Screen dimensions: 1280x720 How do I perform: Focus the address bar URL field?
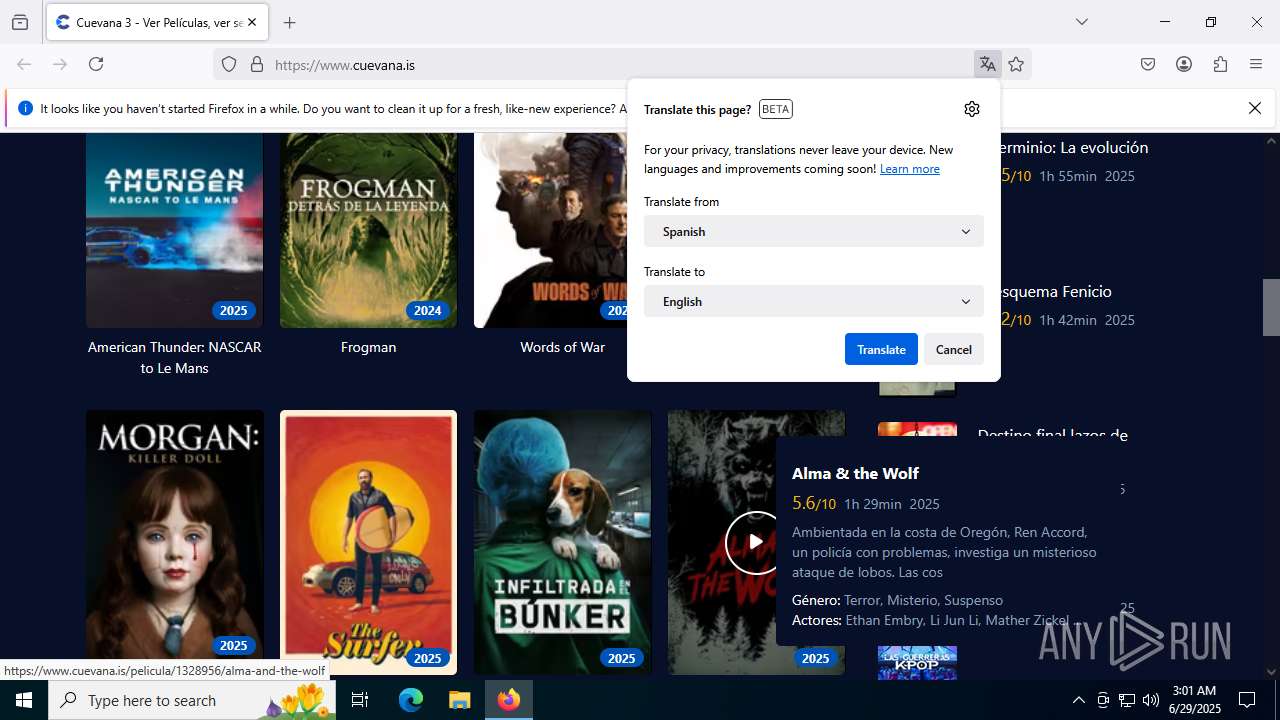(620, 65)
